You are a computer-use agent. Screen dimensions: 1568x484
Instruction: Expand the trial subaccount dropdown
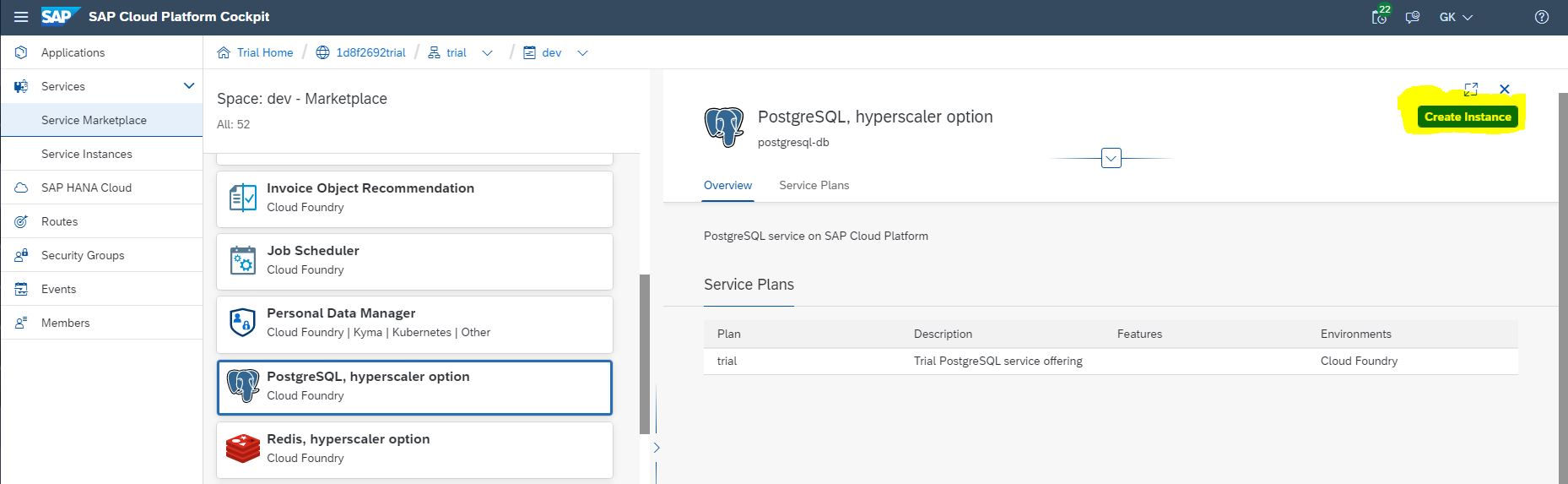487,53
